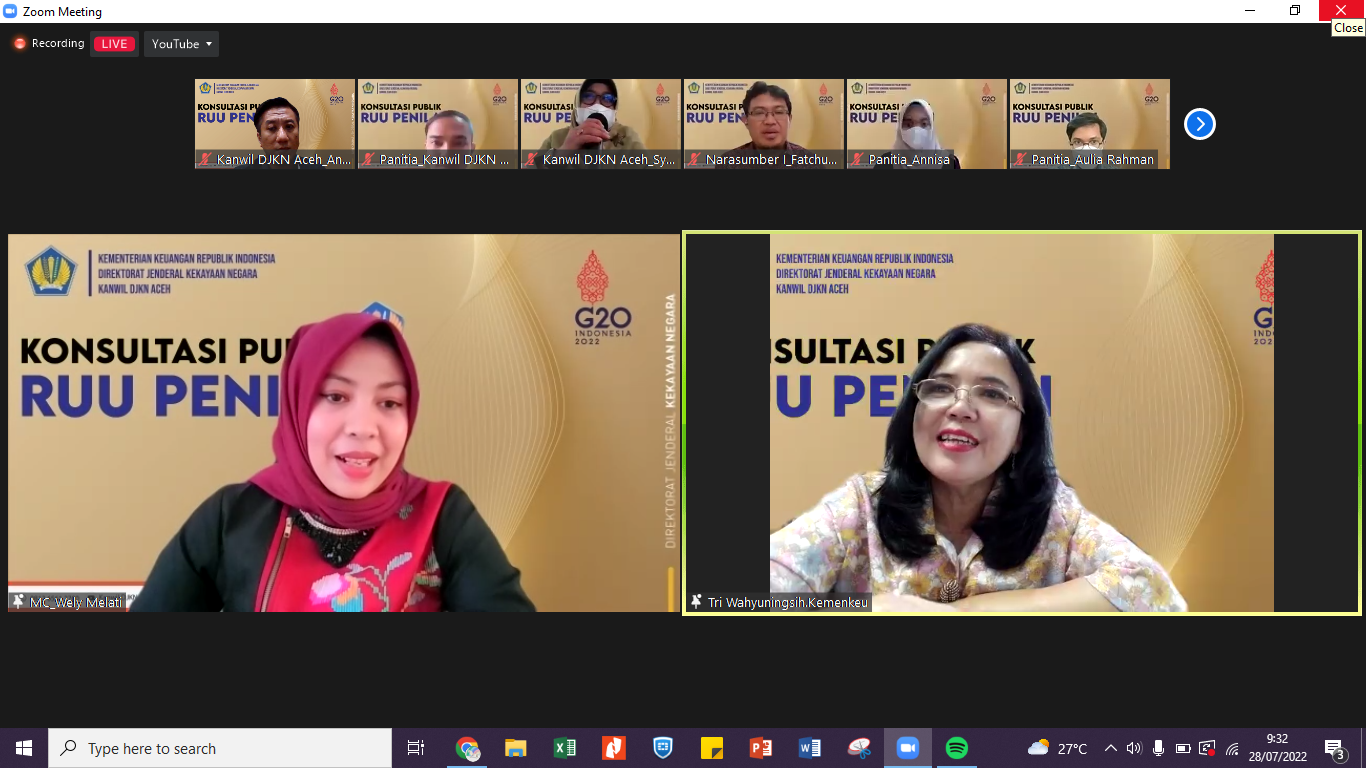This screenshot has height=768, width=1366.
Task: Select the Narasumber I_Fatchu video thumbnail
Action: pos(764,124)
